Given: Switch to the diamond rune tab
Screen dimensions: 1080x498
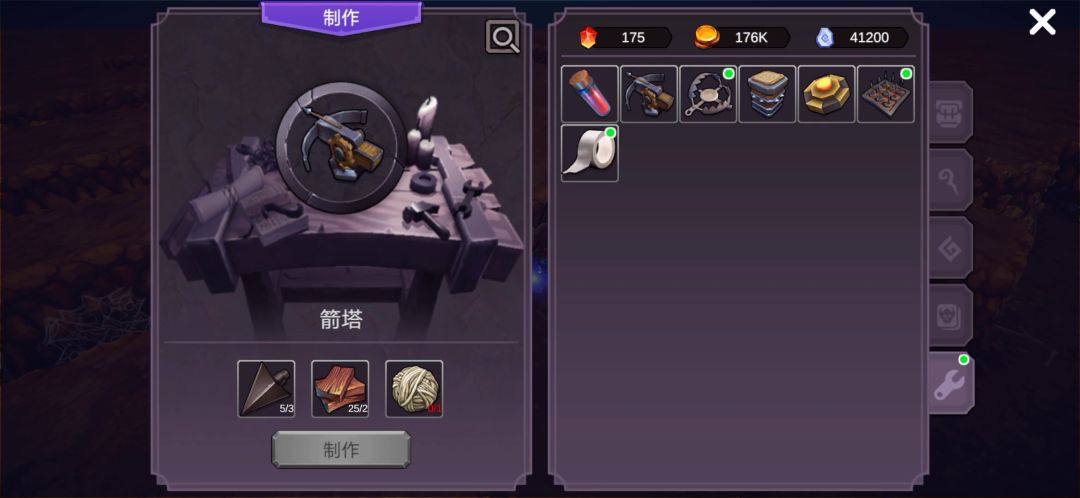Looking at the screenshot, I should (x=951, y=248).
